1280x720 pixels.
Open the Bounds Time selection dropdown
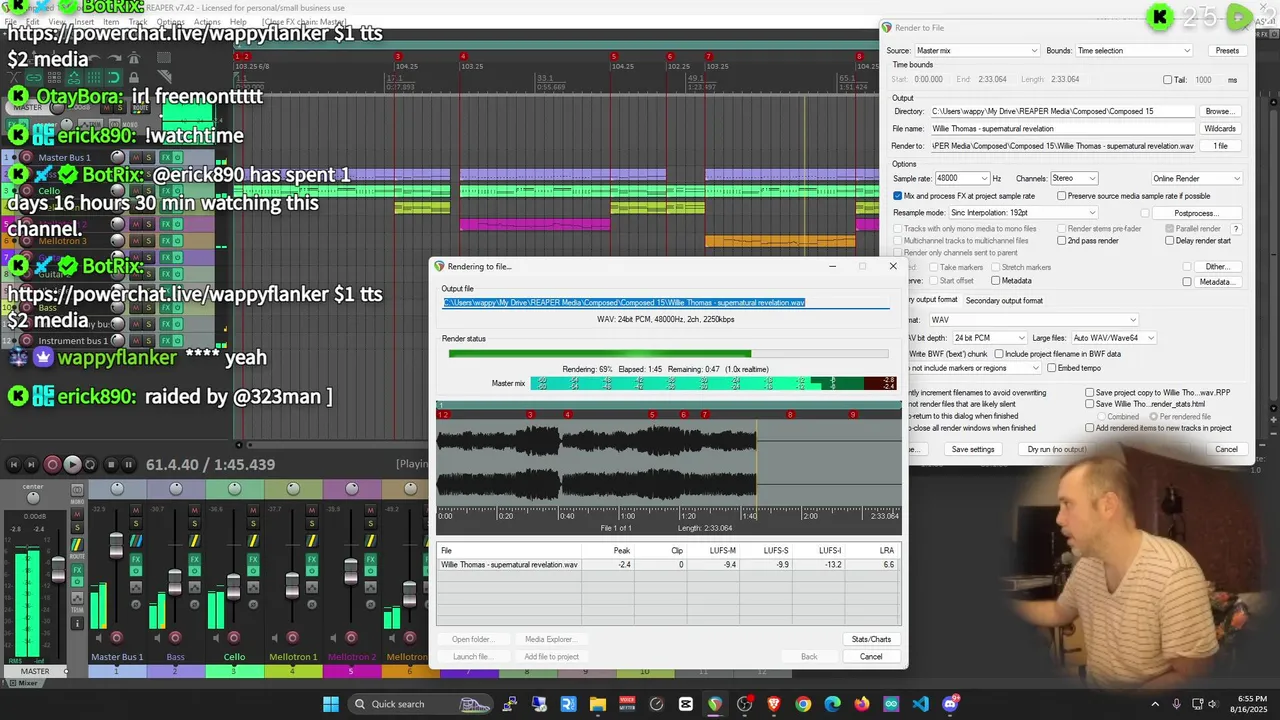coord(1133,50)
